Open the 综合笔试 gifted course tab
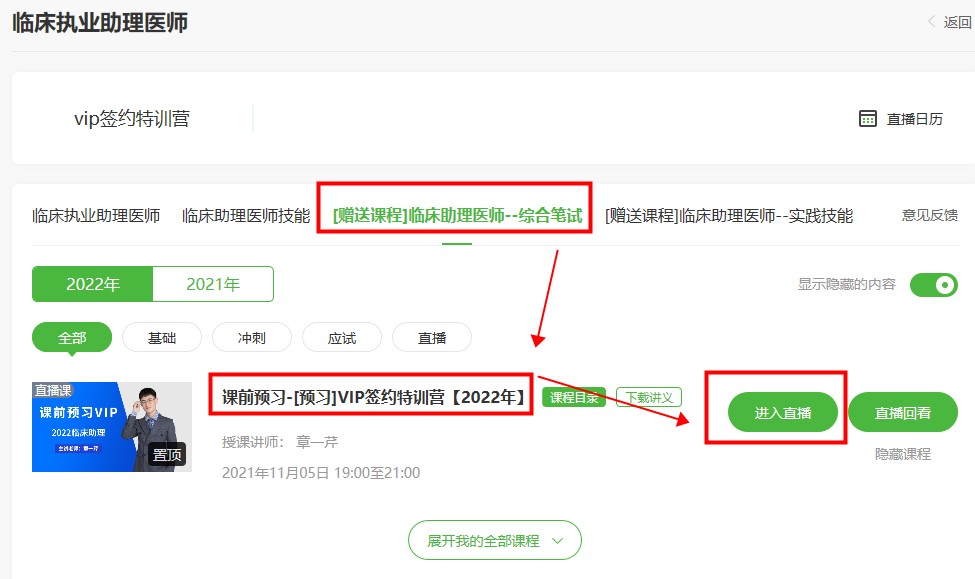This screenshot has height=579, width=975. (x=457, y=215)
